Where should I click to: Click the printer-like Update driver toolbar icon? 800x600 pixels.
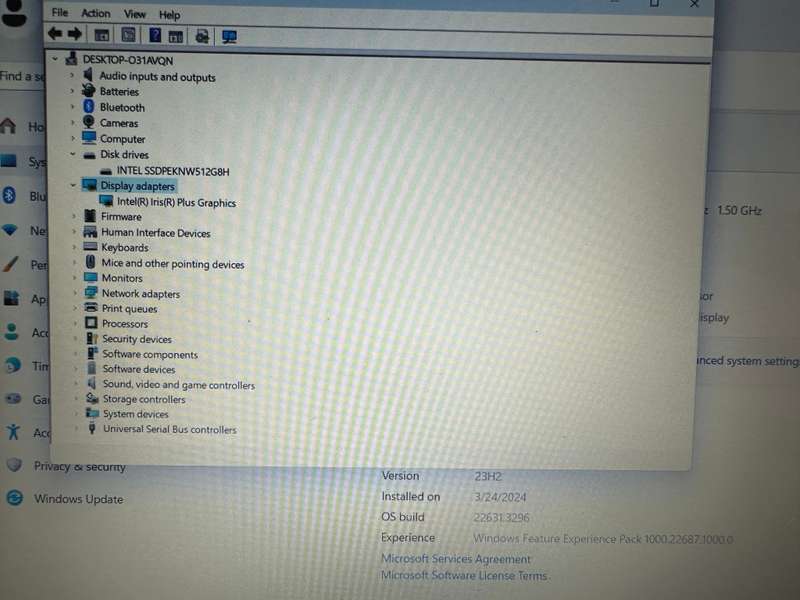click(203, 36)
